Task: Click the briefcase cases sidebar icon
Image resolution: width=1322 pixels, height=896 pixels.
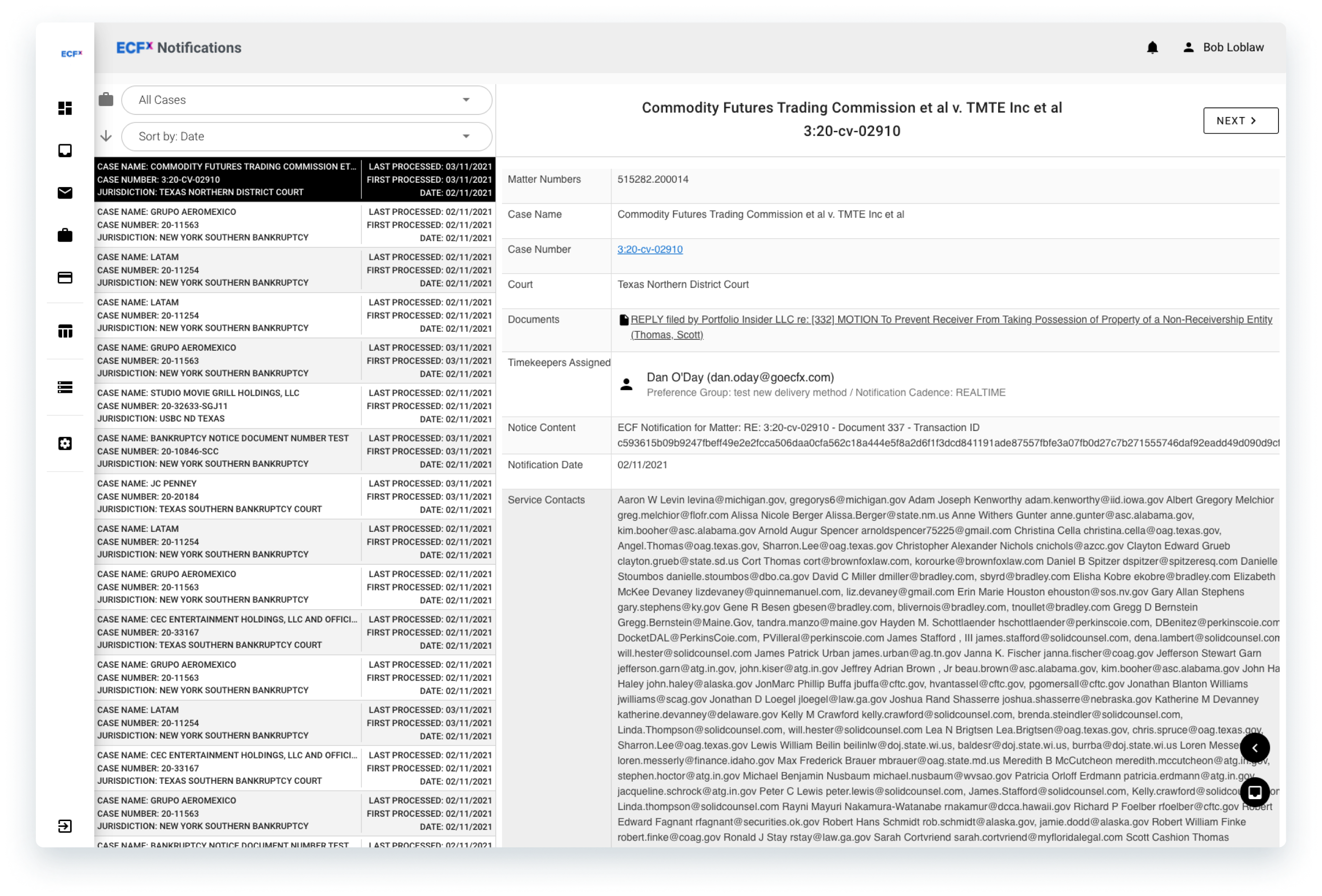Action: 65,235
